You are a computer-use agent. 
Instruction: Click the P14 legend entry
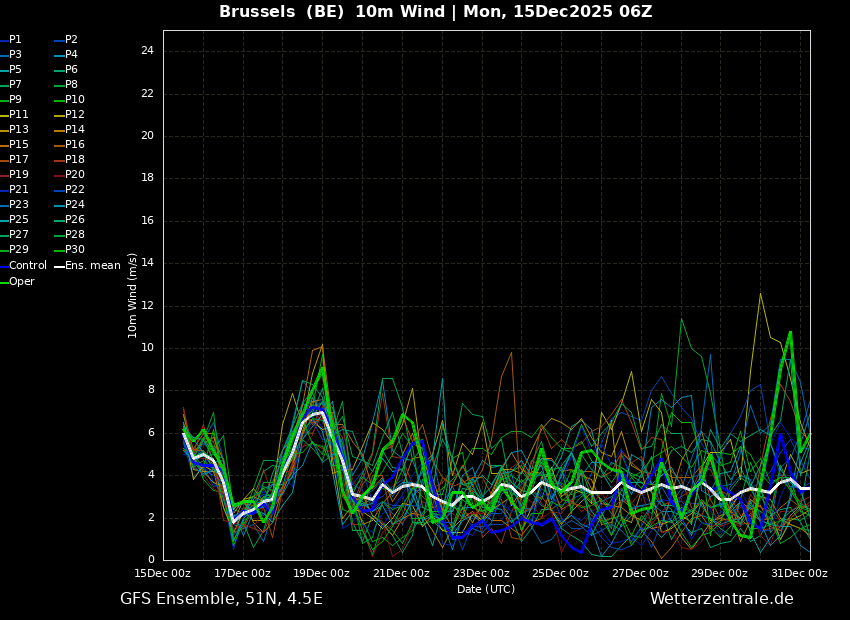(74, 130)
